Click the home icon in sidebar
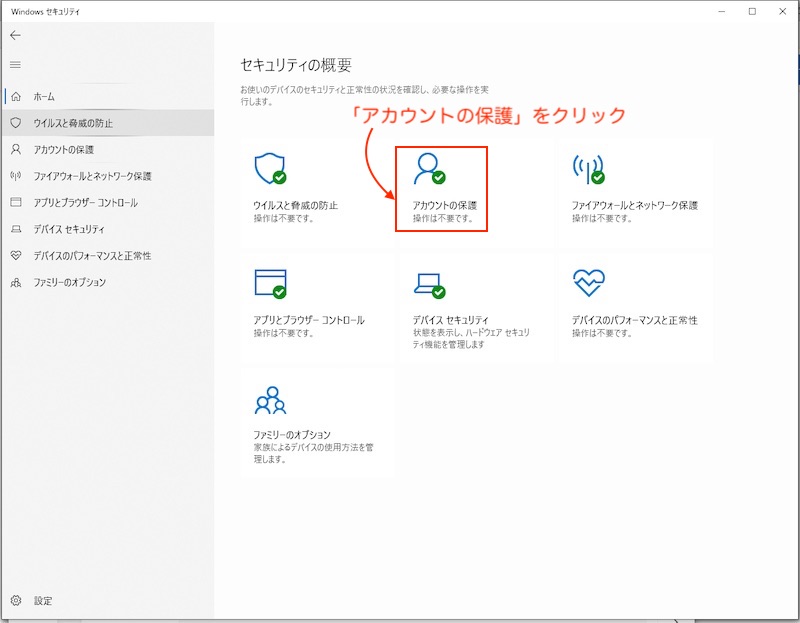Screen dimensions: 800x623 16,96
